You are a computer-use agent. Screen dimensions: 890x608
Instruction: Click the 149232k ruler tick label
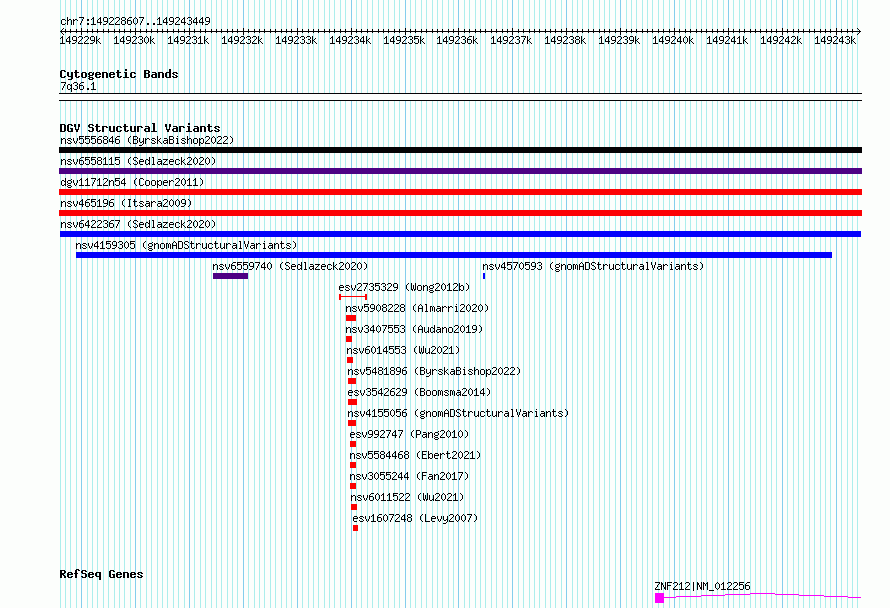[242, 40]
